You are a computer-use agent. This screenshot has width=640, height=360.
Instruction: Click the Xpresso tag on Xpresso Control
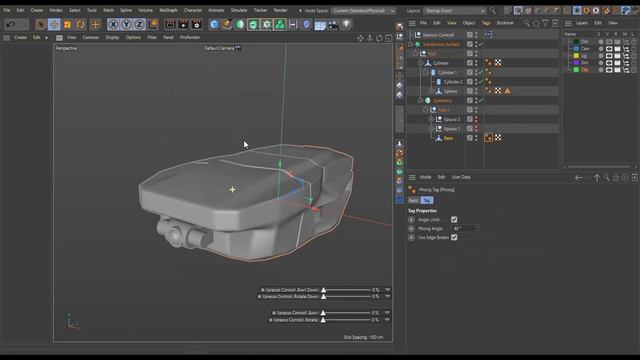coord(489,35)
